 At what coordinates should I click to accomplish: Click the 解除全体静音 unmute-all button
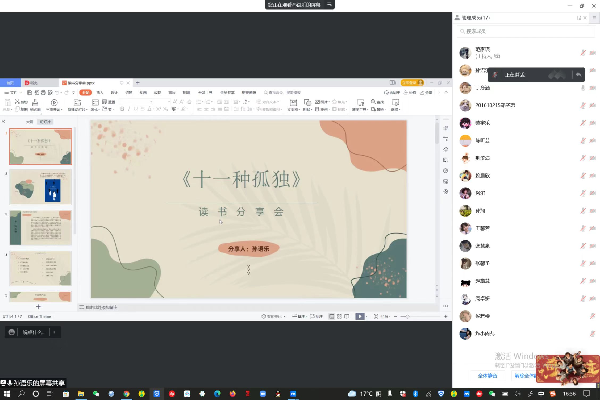pyautogui.click(x=522, y=376)
